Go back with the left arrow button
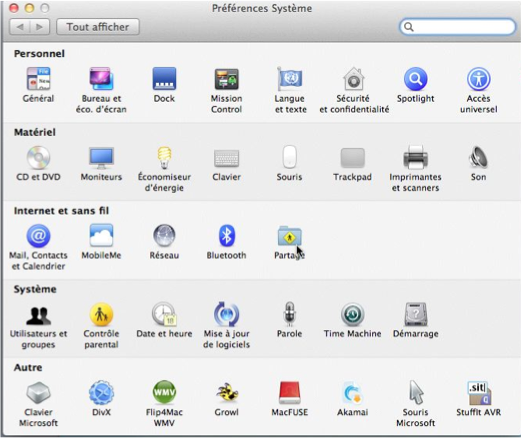521x438 pixels. pos(20,27)
